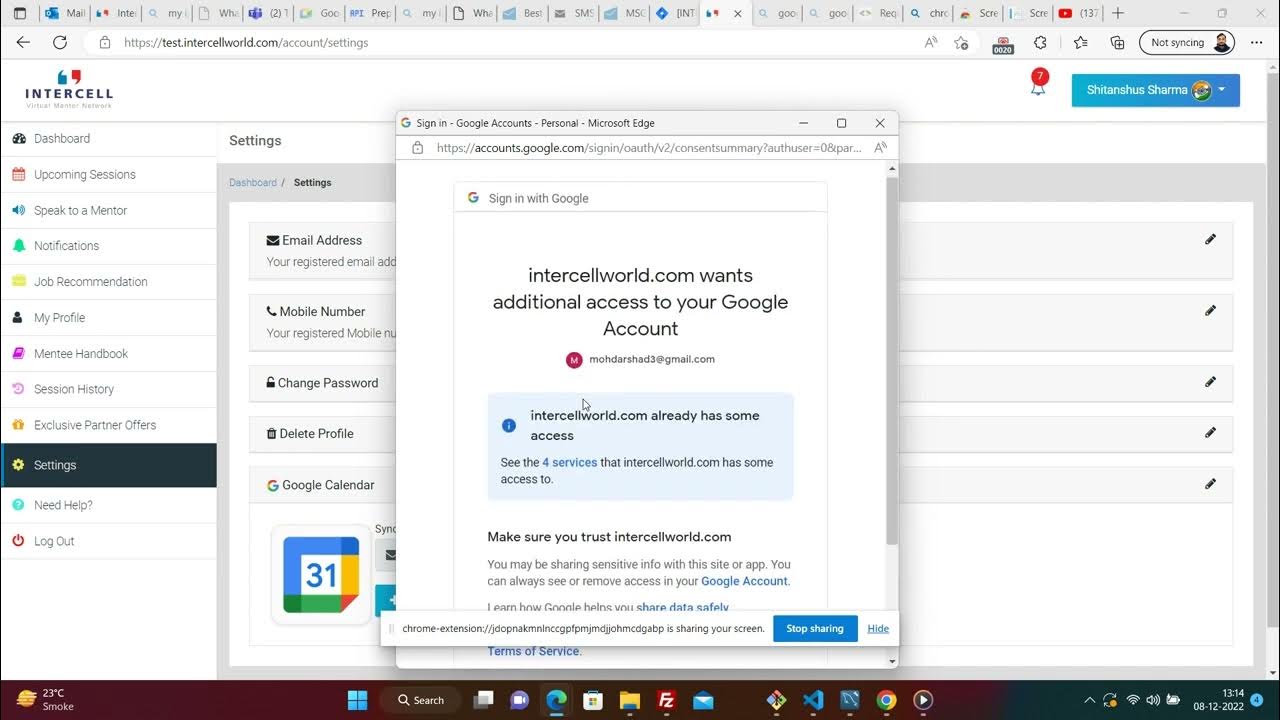
Task: Switch to the YouTube (137 browser tab
Action: click(x=1078, y=13)
